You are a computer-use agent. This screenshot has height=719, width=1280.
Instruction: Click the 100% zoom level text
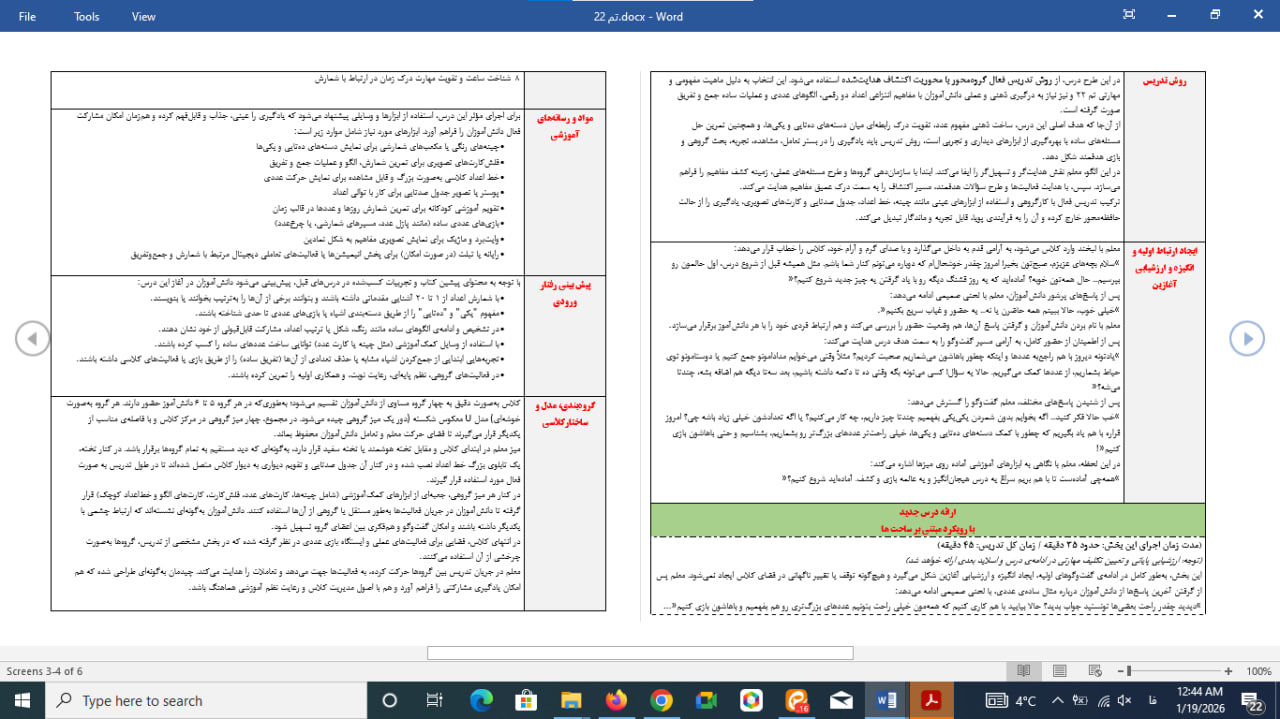click(1258, 671)
